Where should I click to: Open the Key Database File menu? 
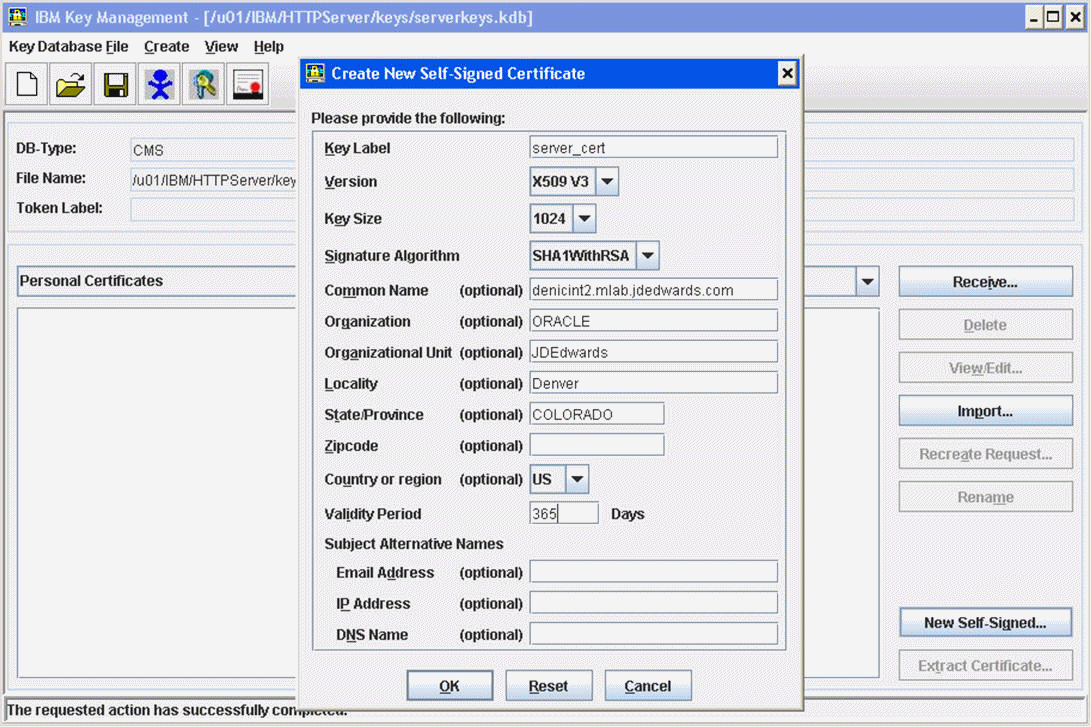click(68, 47)
